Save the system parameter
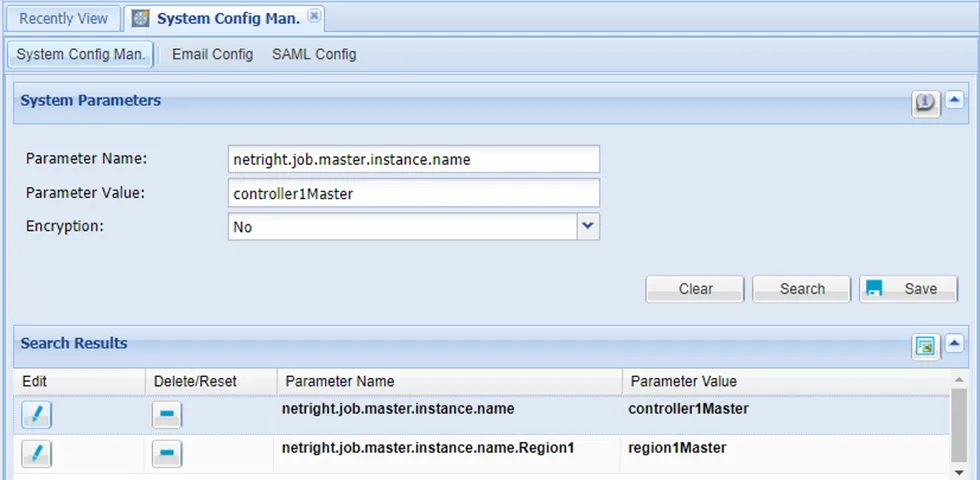This screenshot has width=980, height=480. [x=909, y=289]
